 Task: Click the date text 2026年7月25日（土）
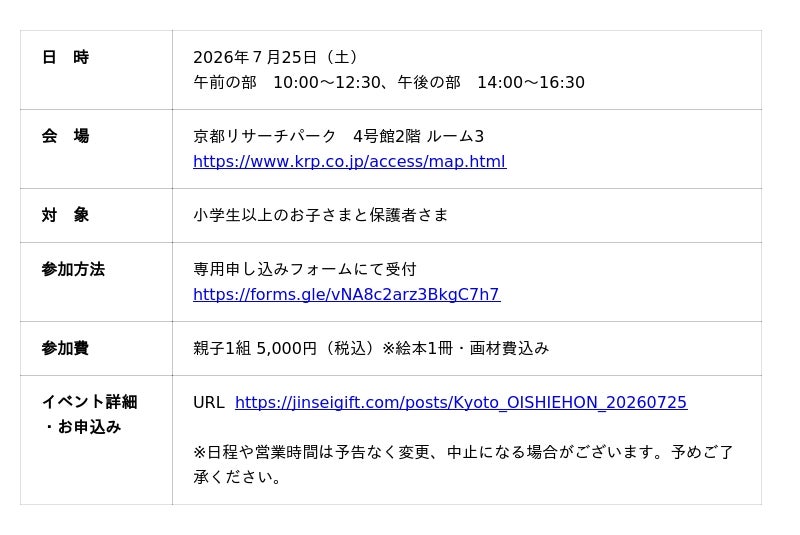(276, 57)
